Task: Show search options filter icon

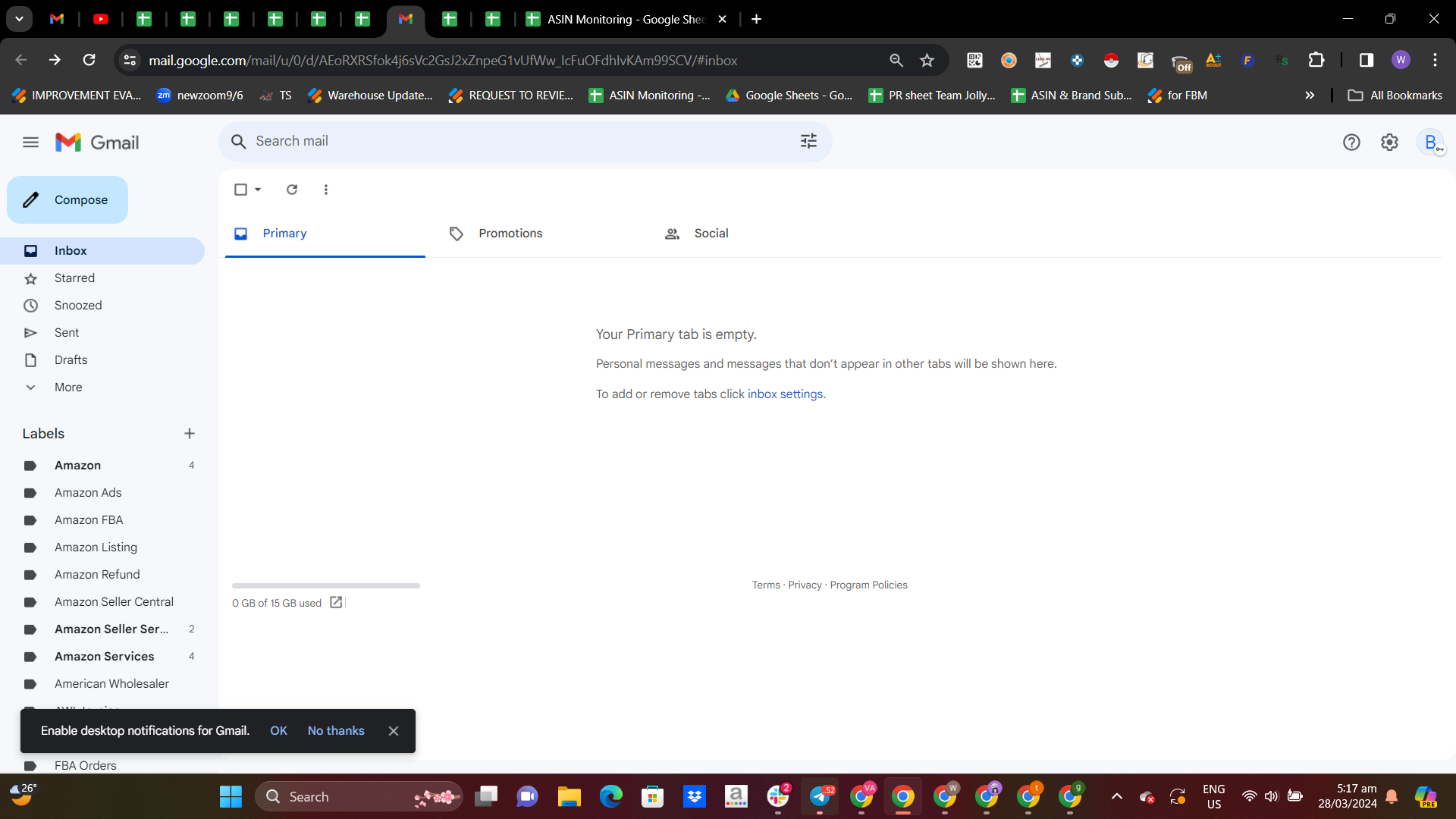Action: click(808, 141)
